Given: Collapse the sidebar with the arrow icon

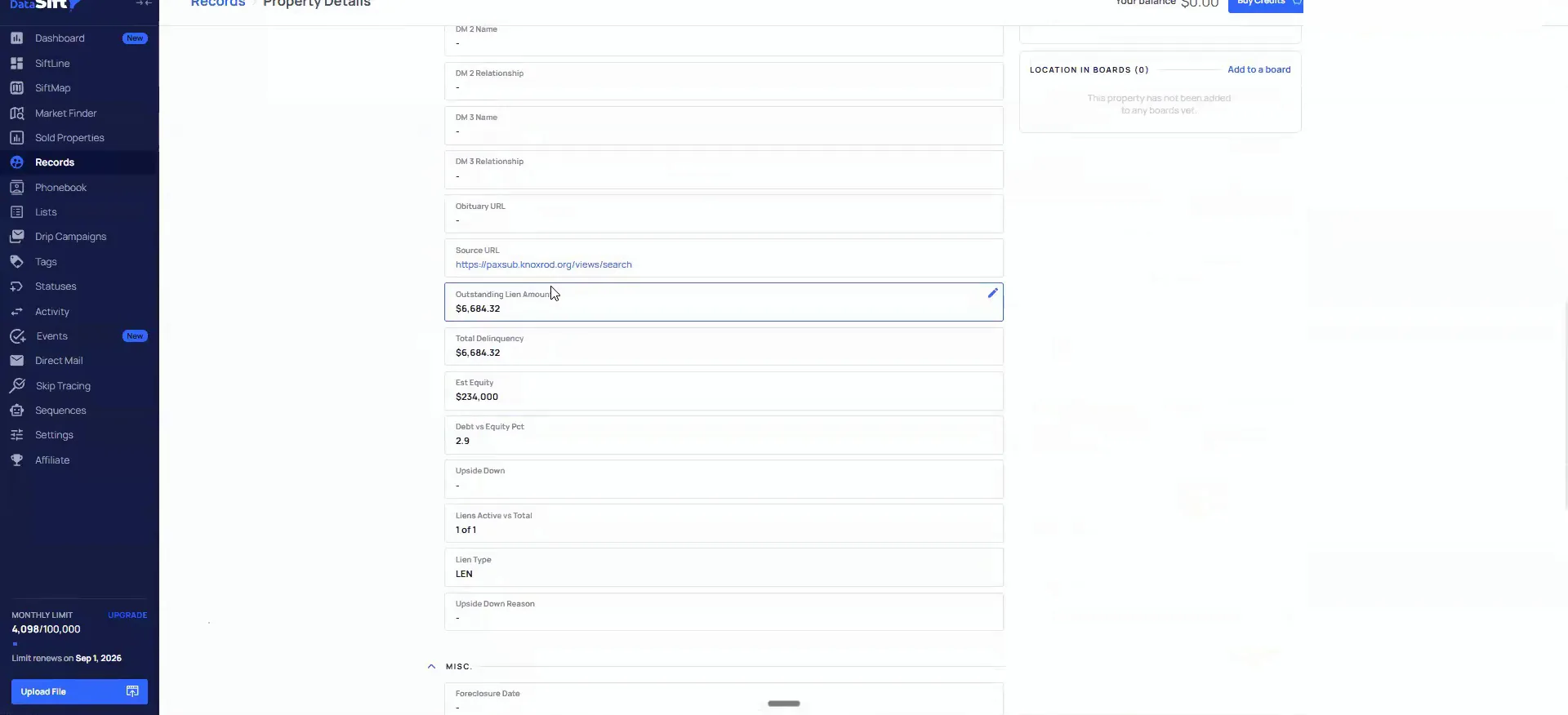Looking at the screenshot, I should coord(144,3).
